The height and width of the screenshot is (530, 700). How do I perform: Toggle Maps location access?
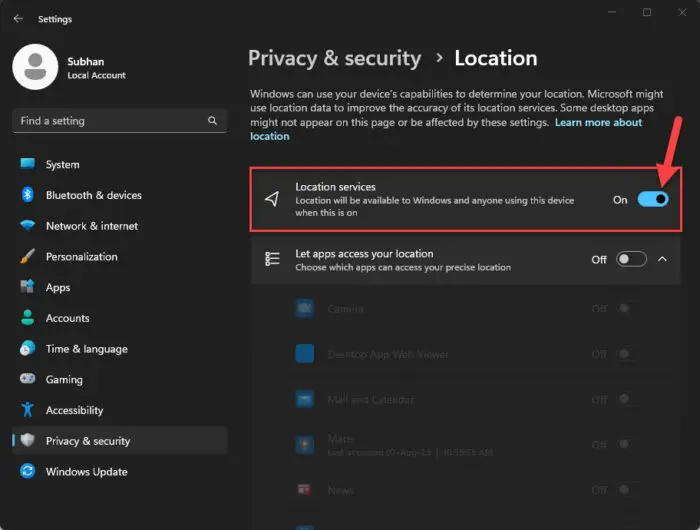point(630,444)
